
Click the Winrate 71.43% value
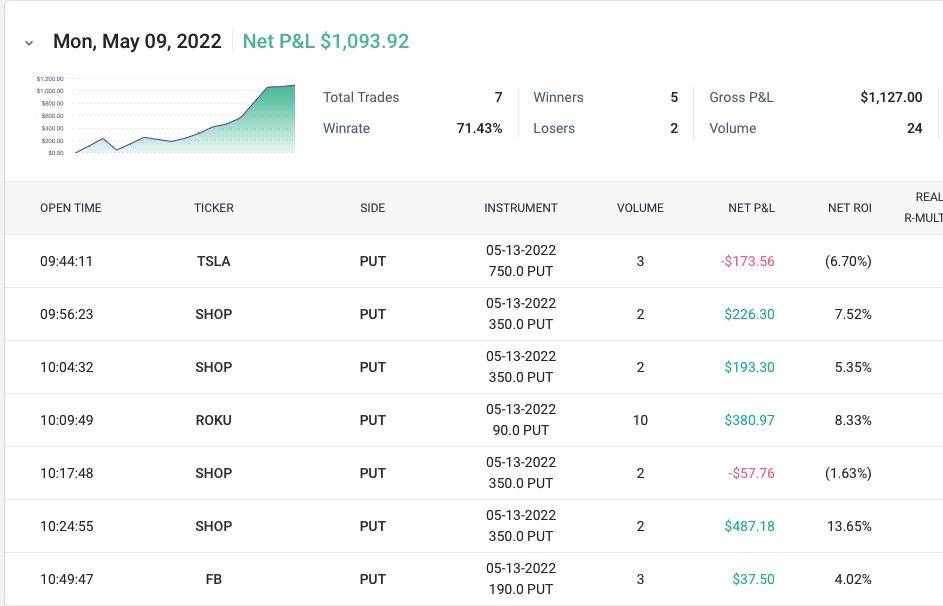479,128
